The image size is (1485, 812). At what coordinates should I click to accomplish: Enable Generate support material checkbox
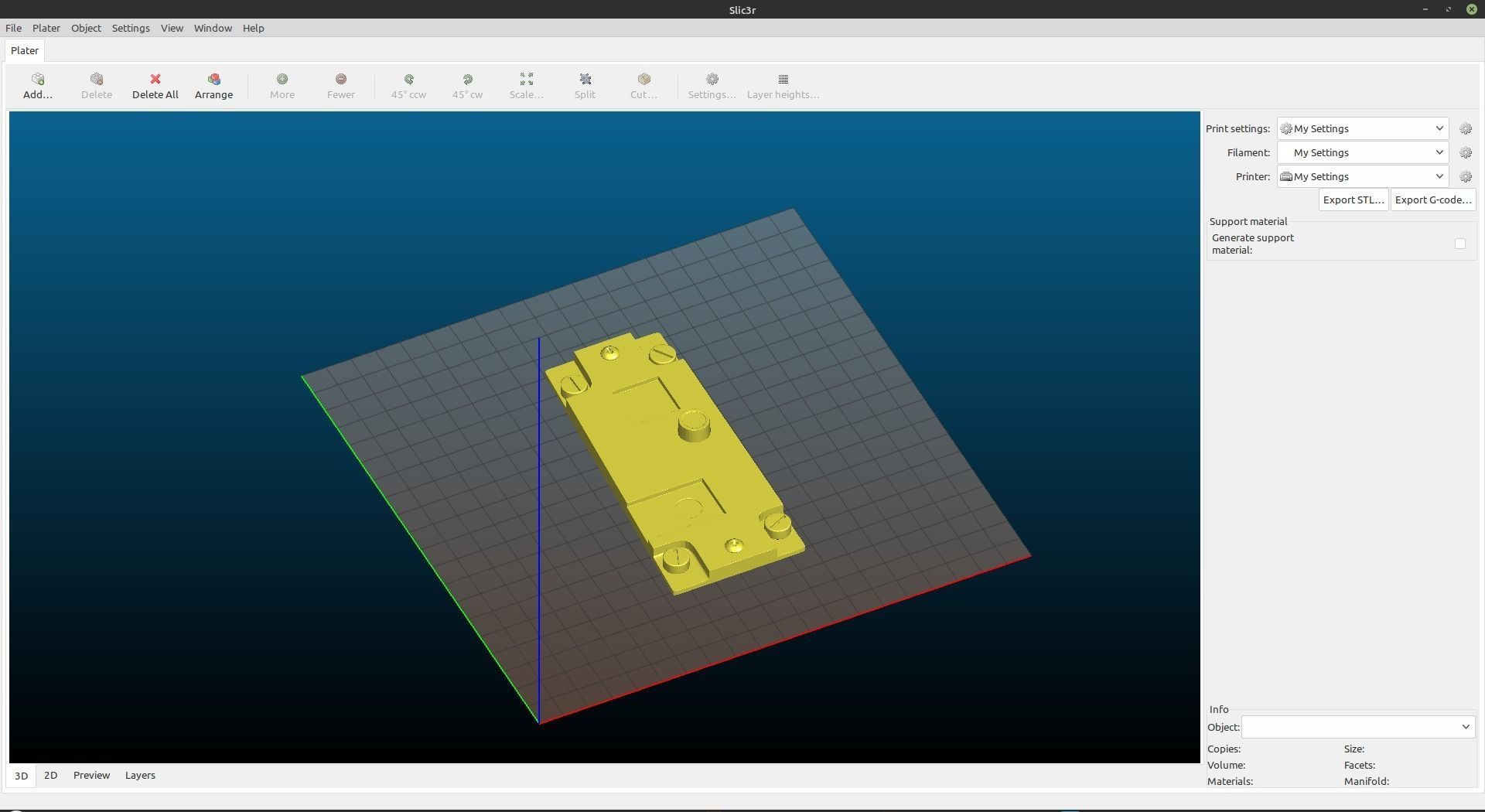pyautogui.click(x=1459, y=244)
